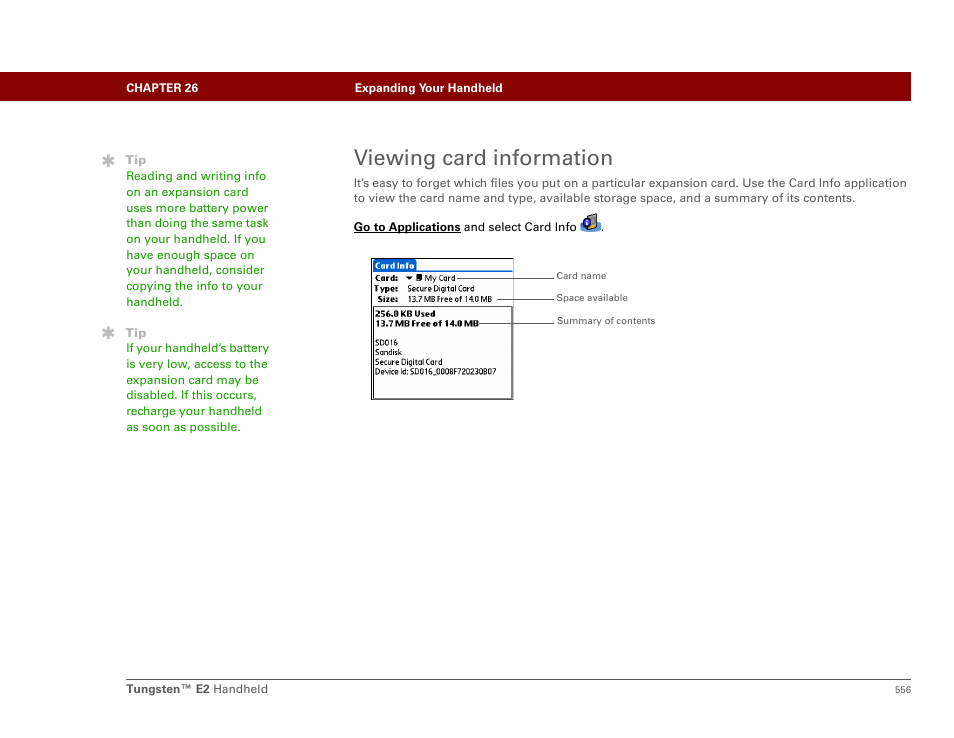The image size is (954, 738).
Task: Click the CHAPTER 26 header label
Action: coord(162,88)
